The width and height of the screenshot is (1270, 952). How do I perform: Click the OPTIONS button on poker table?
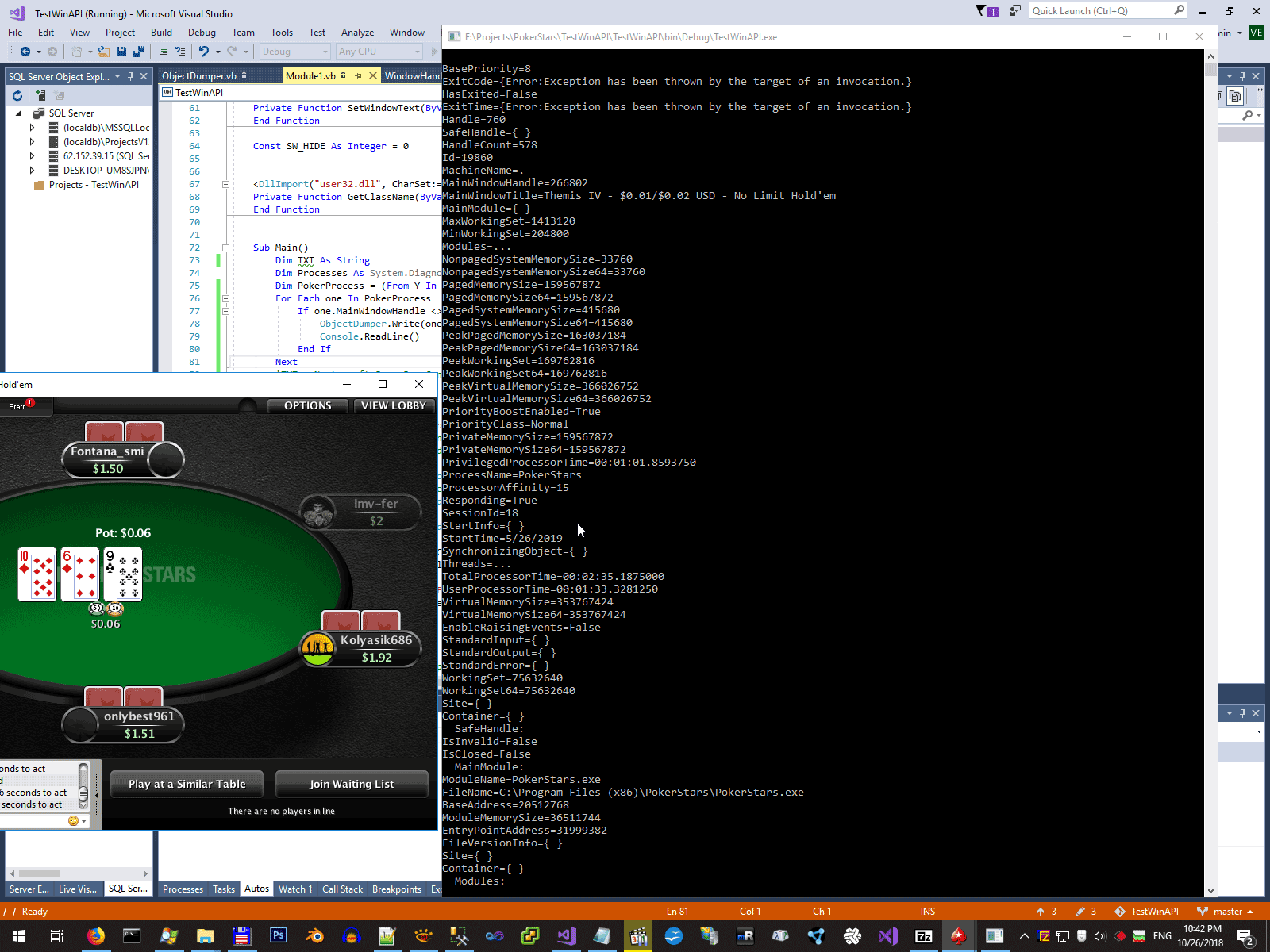[x=308, y=405]
